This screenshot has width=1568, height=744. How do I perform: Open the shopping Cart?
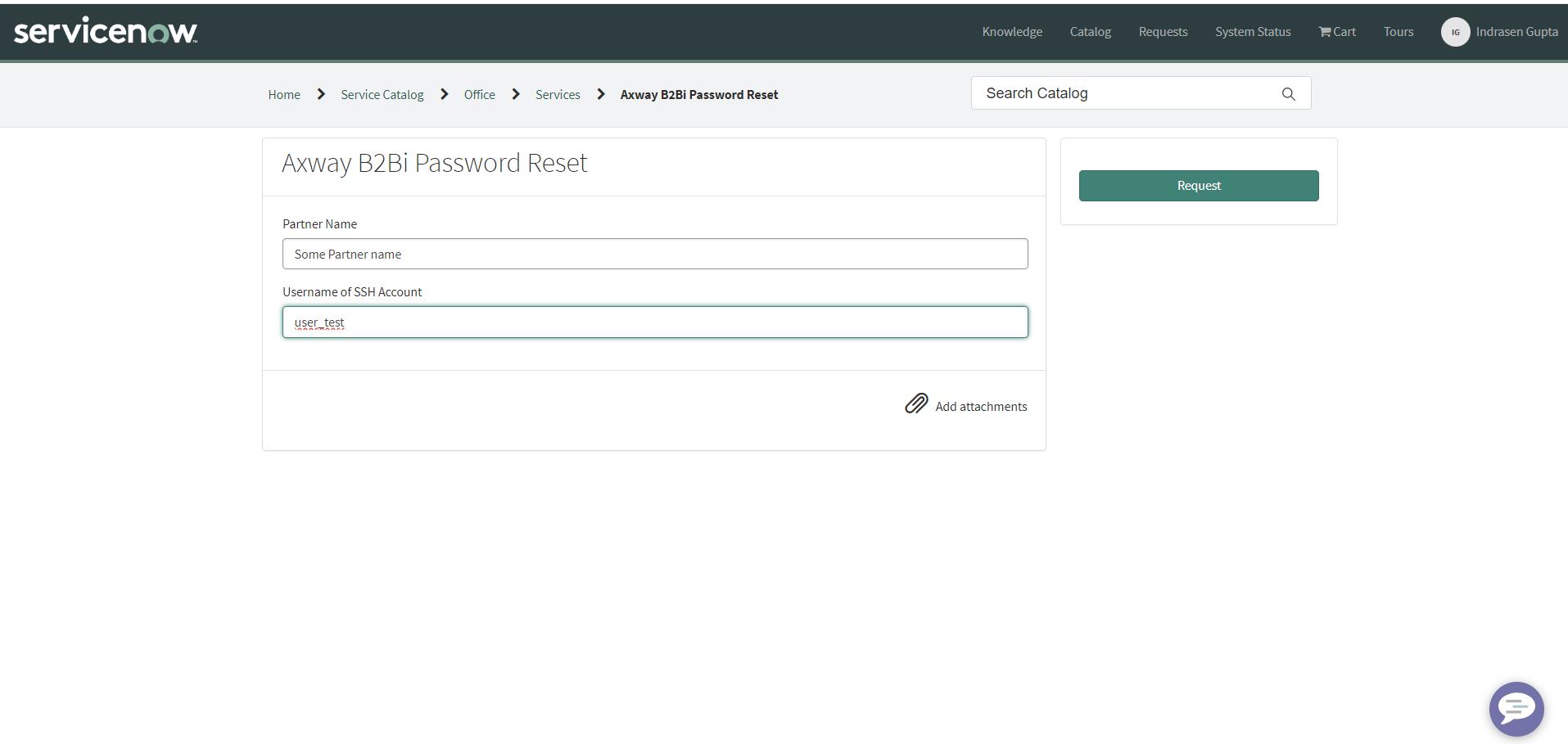(x=1337, y=32)
